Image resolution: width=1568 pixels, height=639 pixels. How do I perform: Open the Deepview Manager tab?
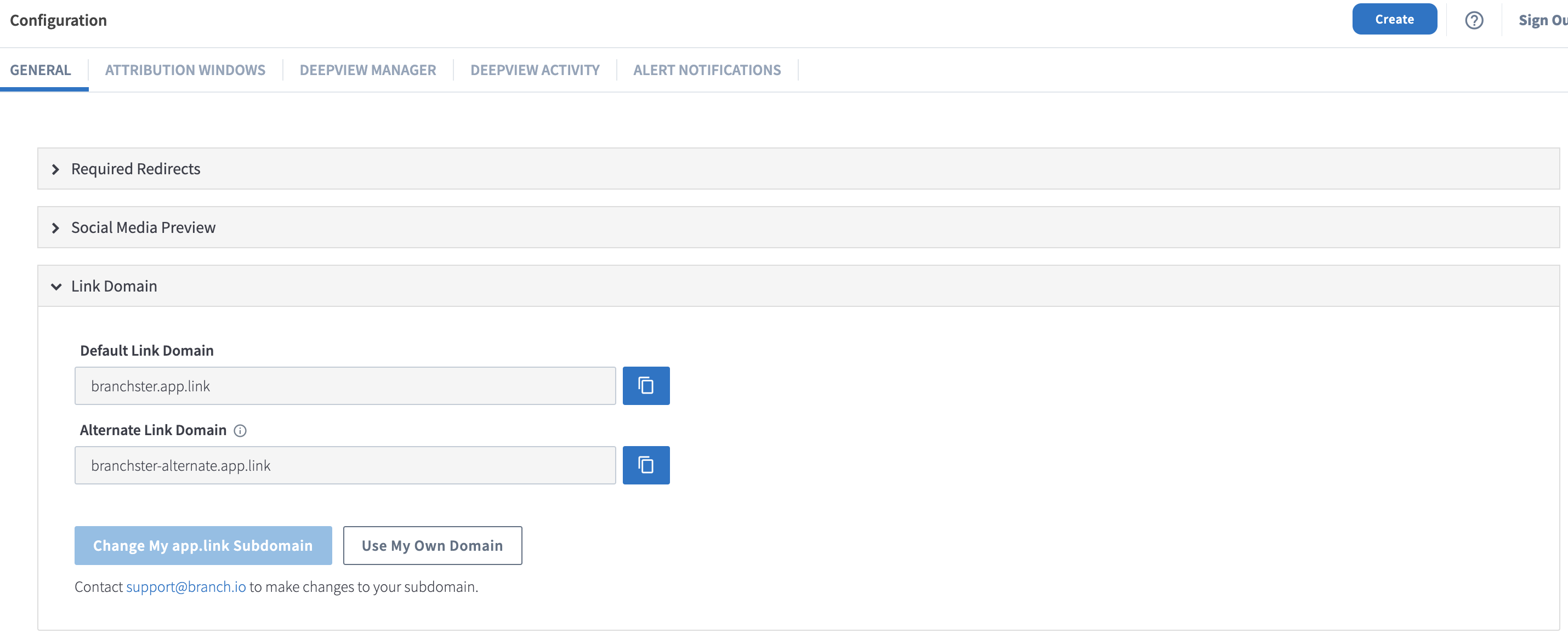pos(368,70)
